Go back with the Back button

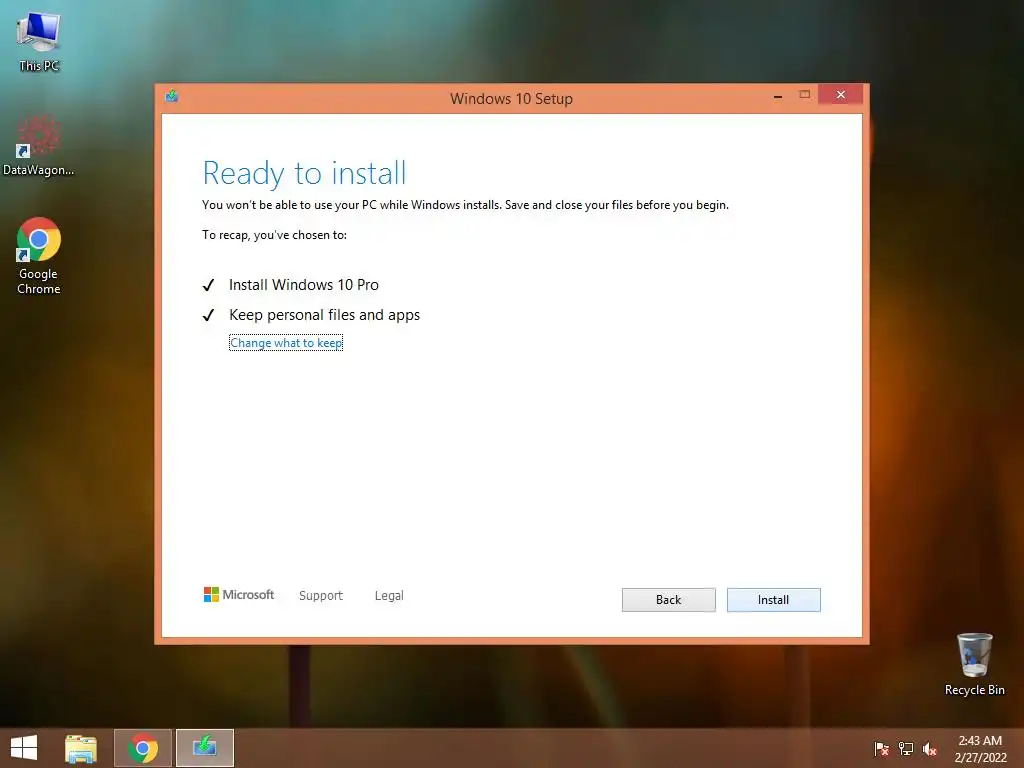tap(668, 600)
